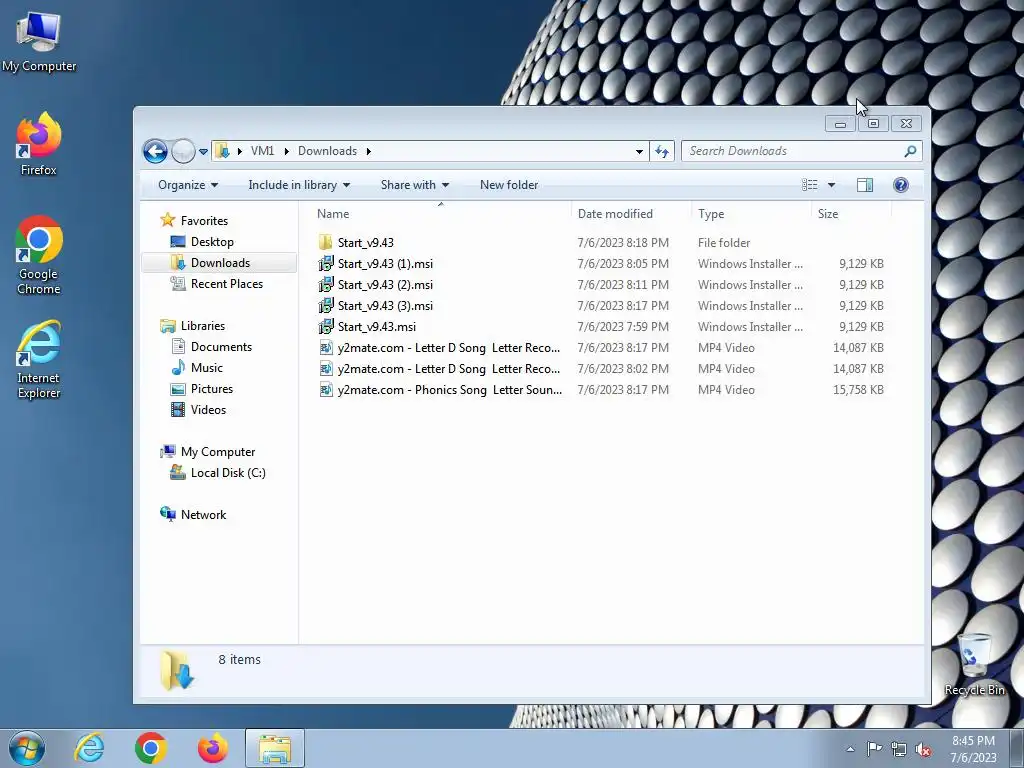Click the Downloads breadcrumb in address bar
The image size is (1024, 768).
[x=327, y=151]
